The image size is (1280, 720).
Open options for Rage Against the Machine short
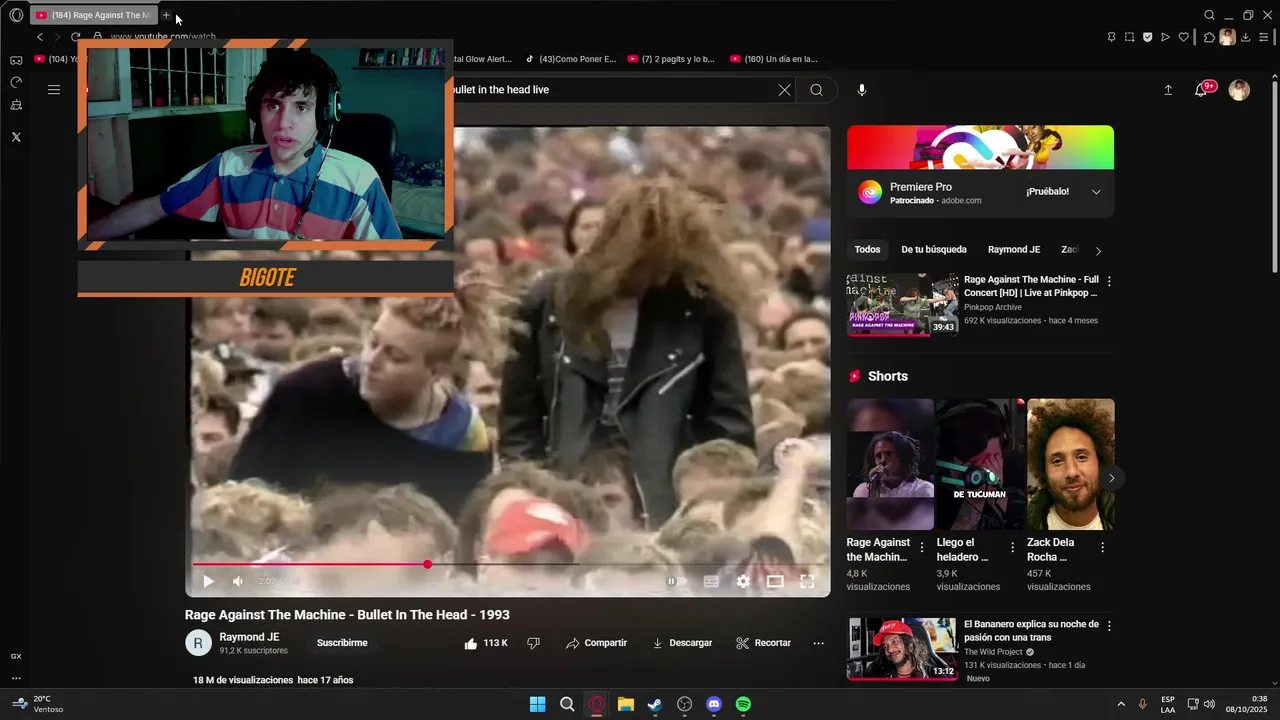click(x=922, y=547)
